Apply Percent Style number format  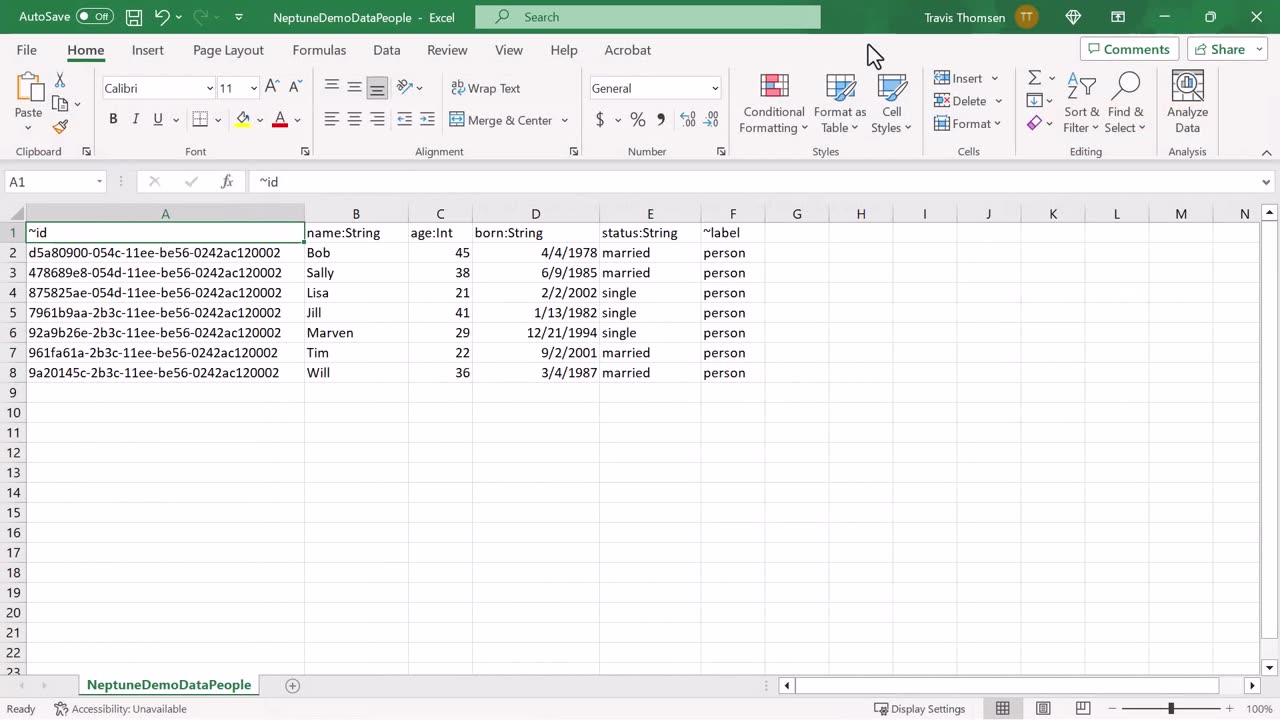[637, 120]
